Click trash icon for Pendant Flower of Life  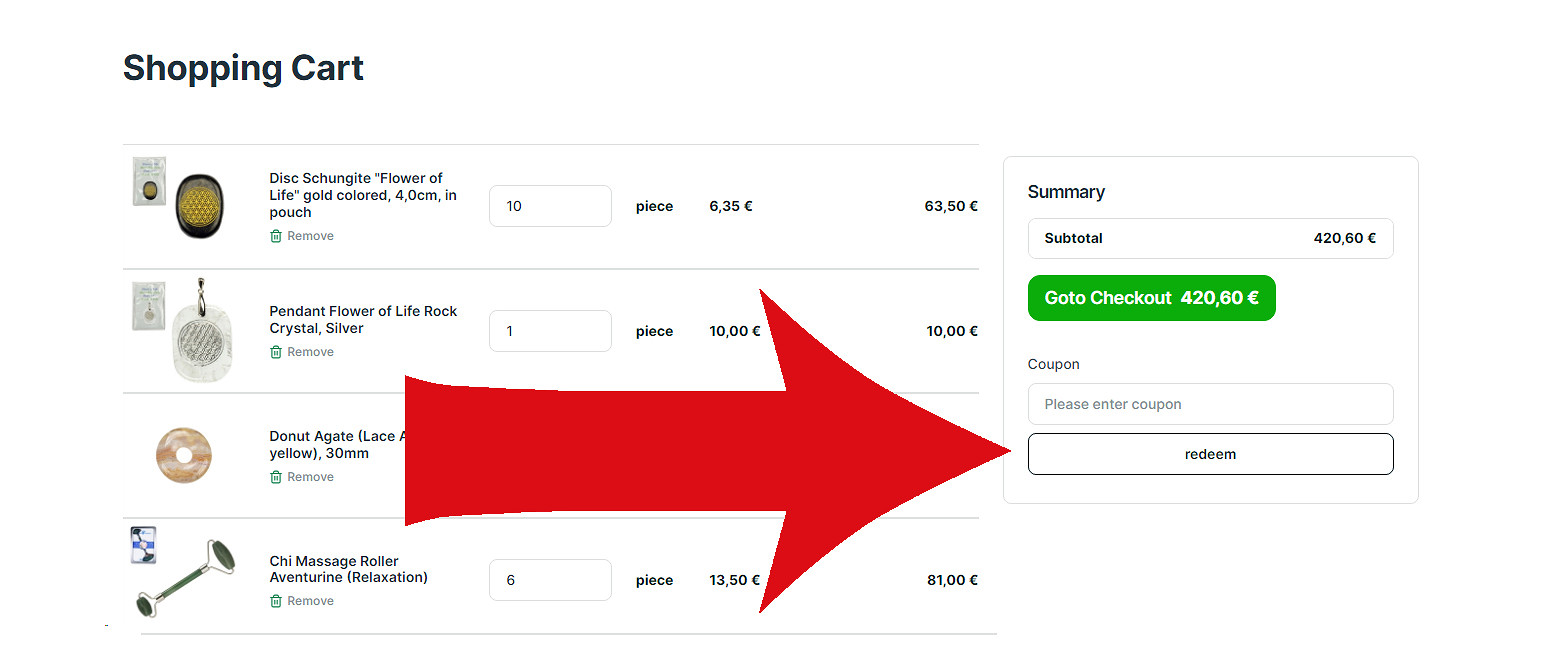point(276,352)
